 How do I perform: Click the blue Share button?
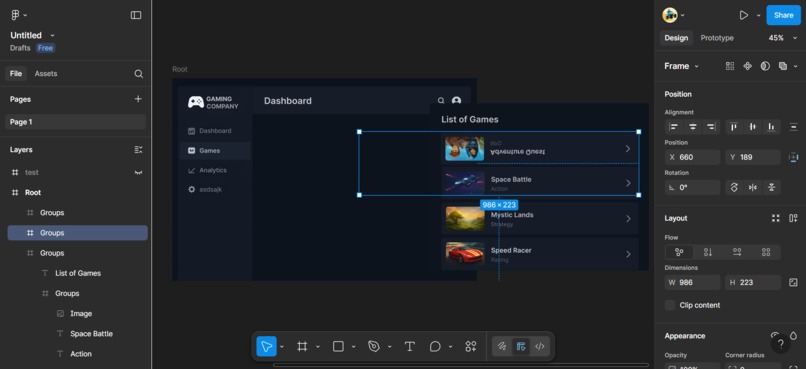click(x=783, y=15)
